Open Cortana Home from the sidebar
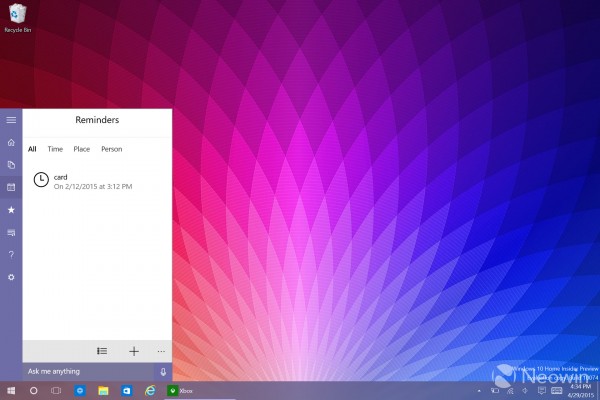This screenshot has height=400, width=600. click(11, 143)
